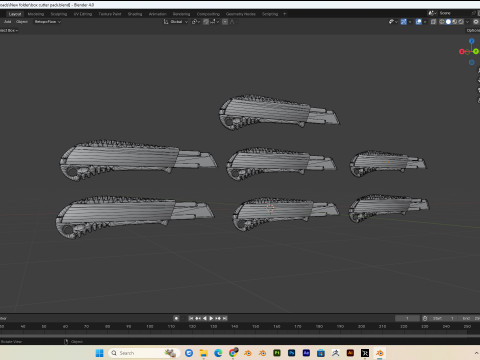Switch to the Layout workspace tab
480x360 pixels.
15,14
